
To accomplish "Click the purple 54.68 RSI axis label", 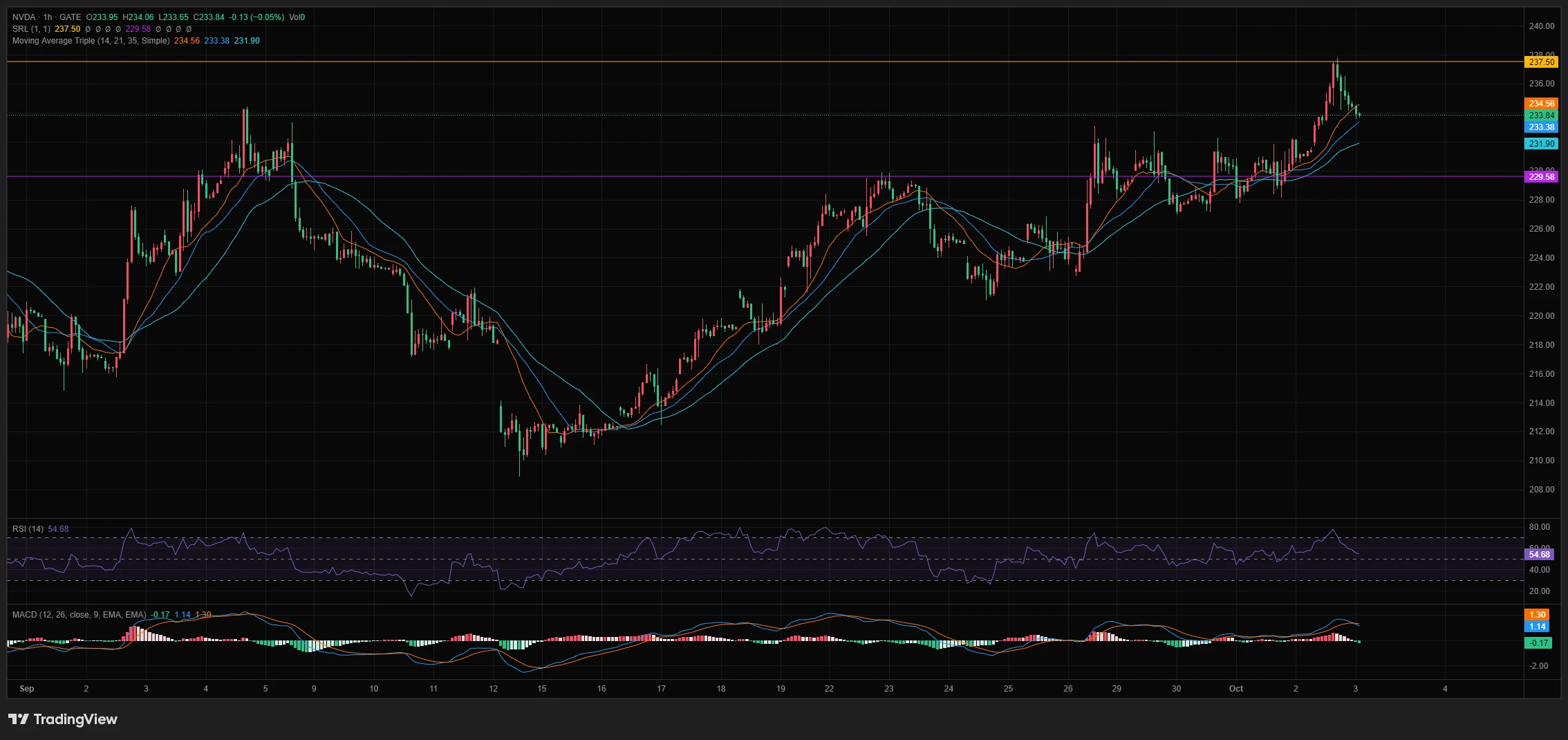I will 1539,555.
